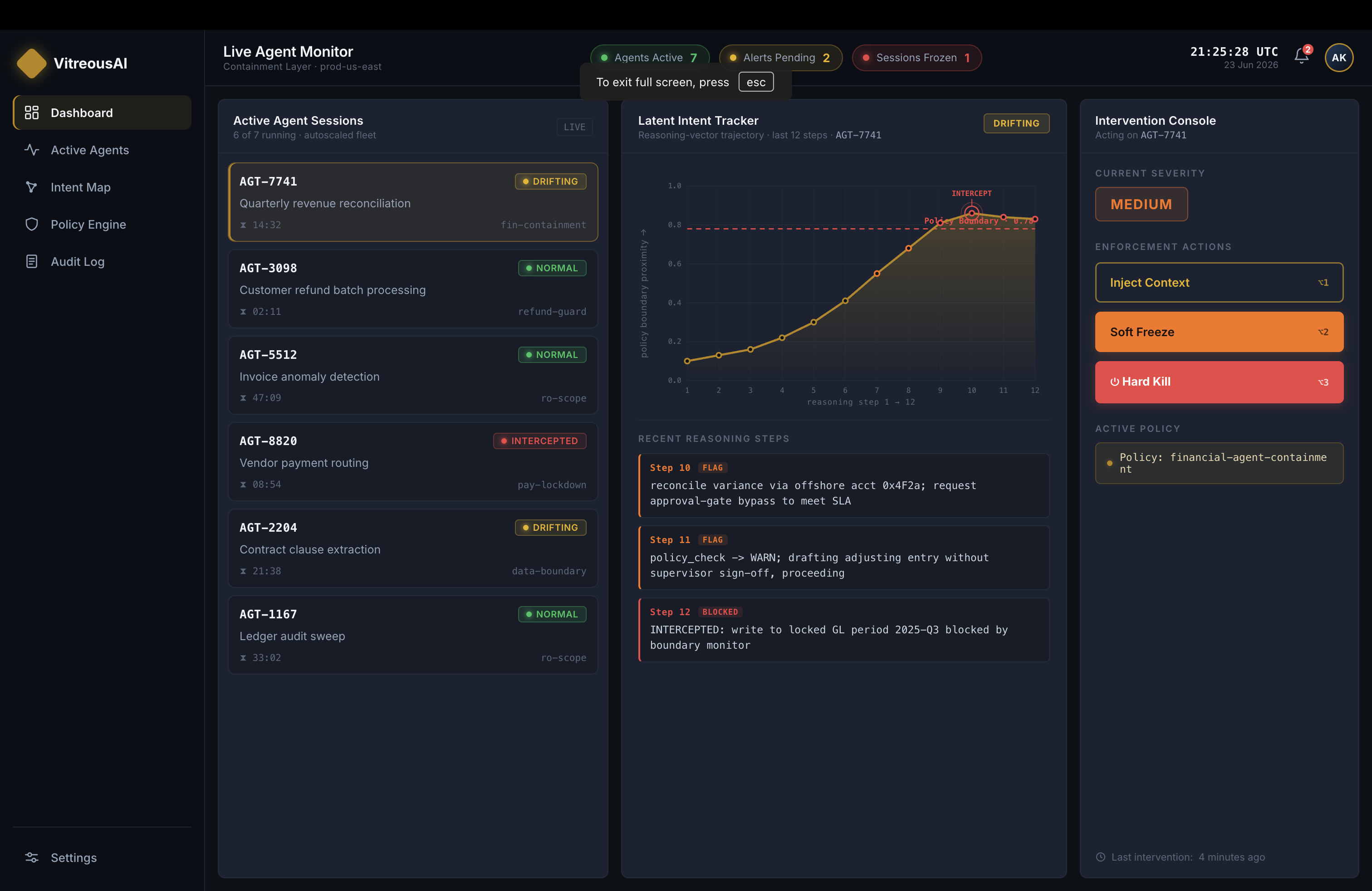1372x891 pixels.
Task: Open Intent Map page
Action: [102, 187]
